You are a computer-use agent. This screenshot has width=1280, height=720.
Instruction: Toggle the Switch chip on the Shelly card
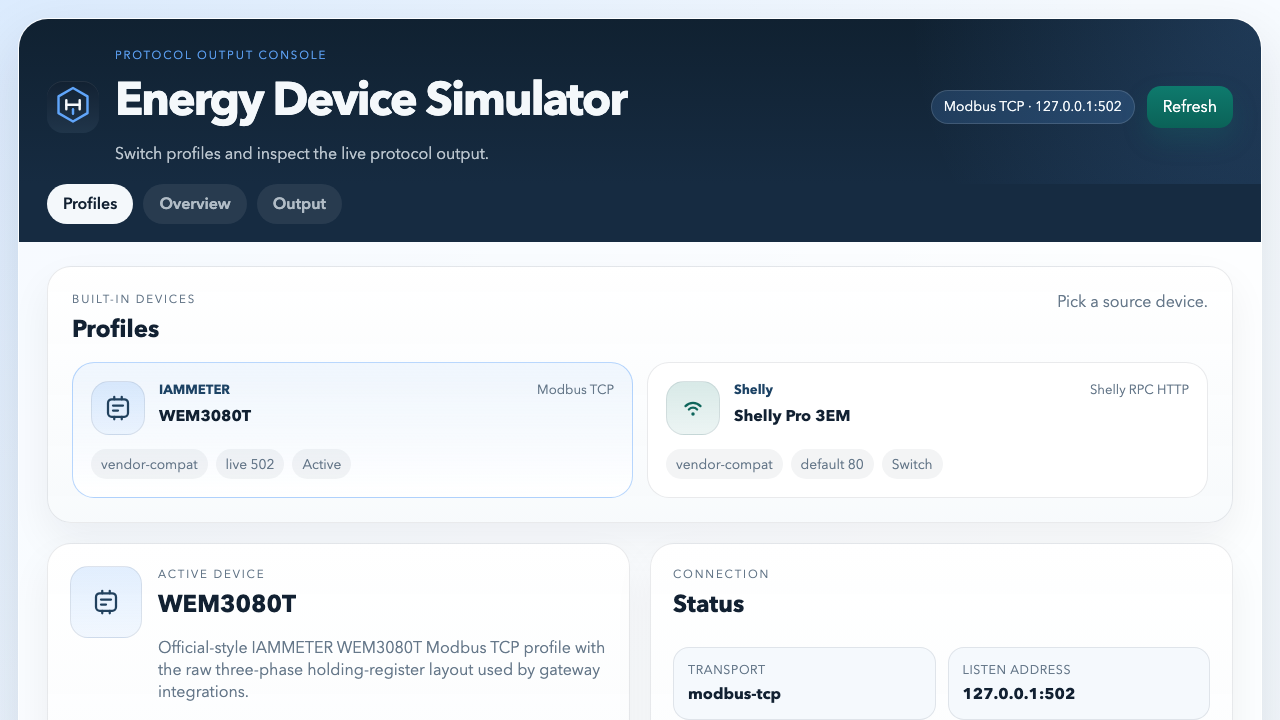click(912, 463)
